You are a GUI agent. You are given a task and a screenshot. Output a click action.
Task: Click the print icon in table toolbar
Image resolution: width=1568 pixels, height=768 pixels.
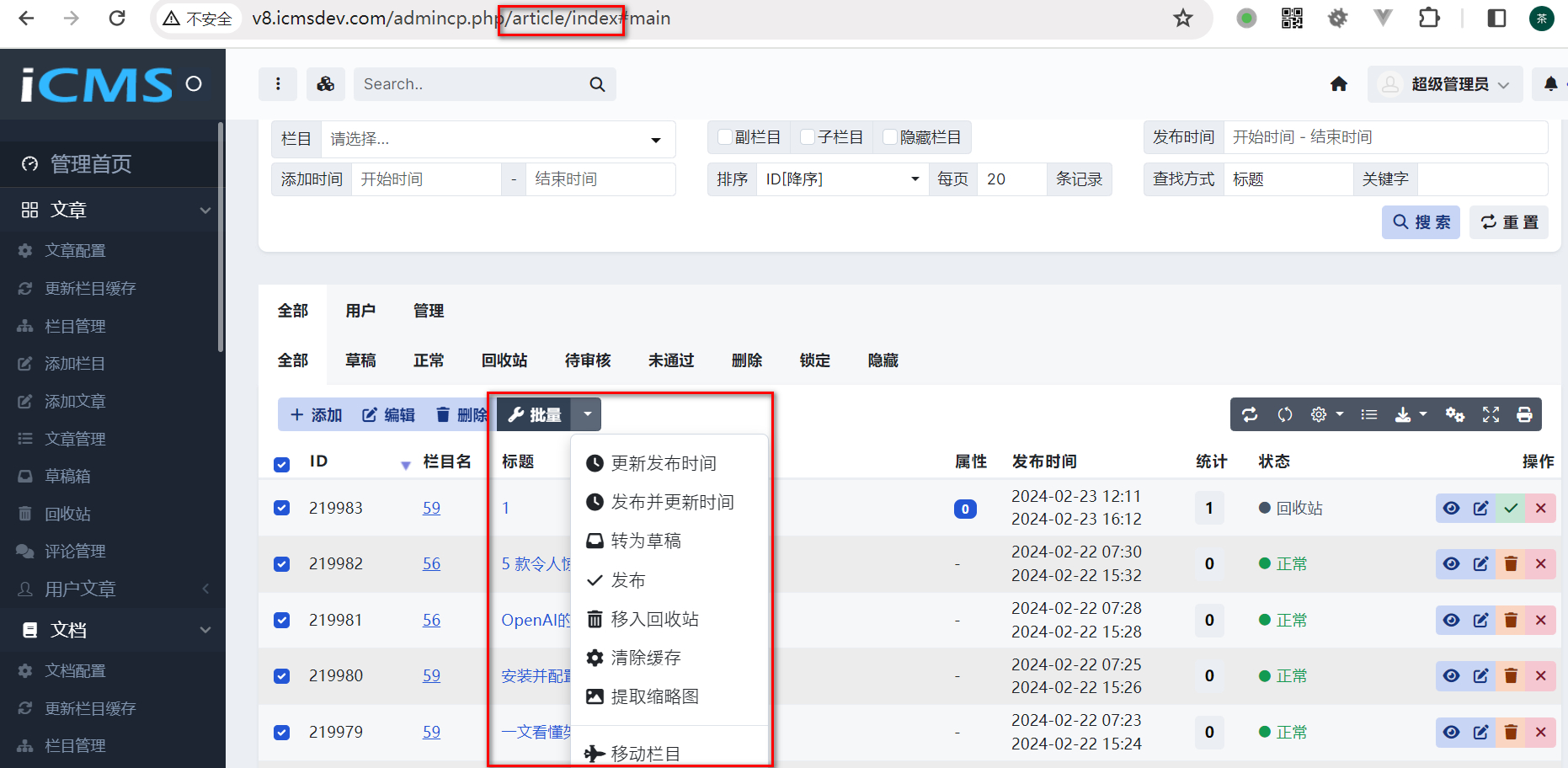pyautogui.click(x=1523, y=414)
